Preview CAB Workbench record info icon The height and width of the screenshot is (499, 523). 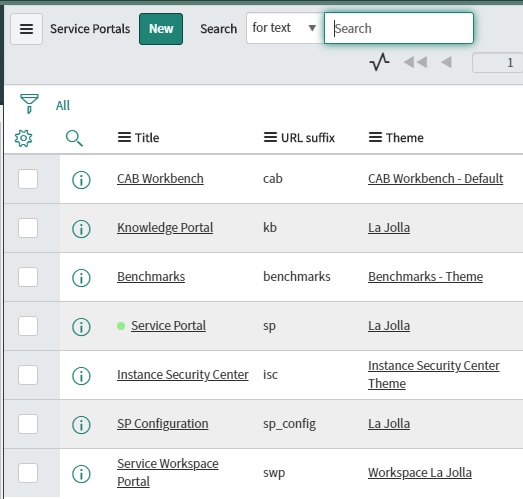click(81, 180)
